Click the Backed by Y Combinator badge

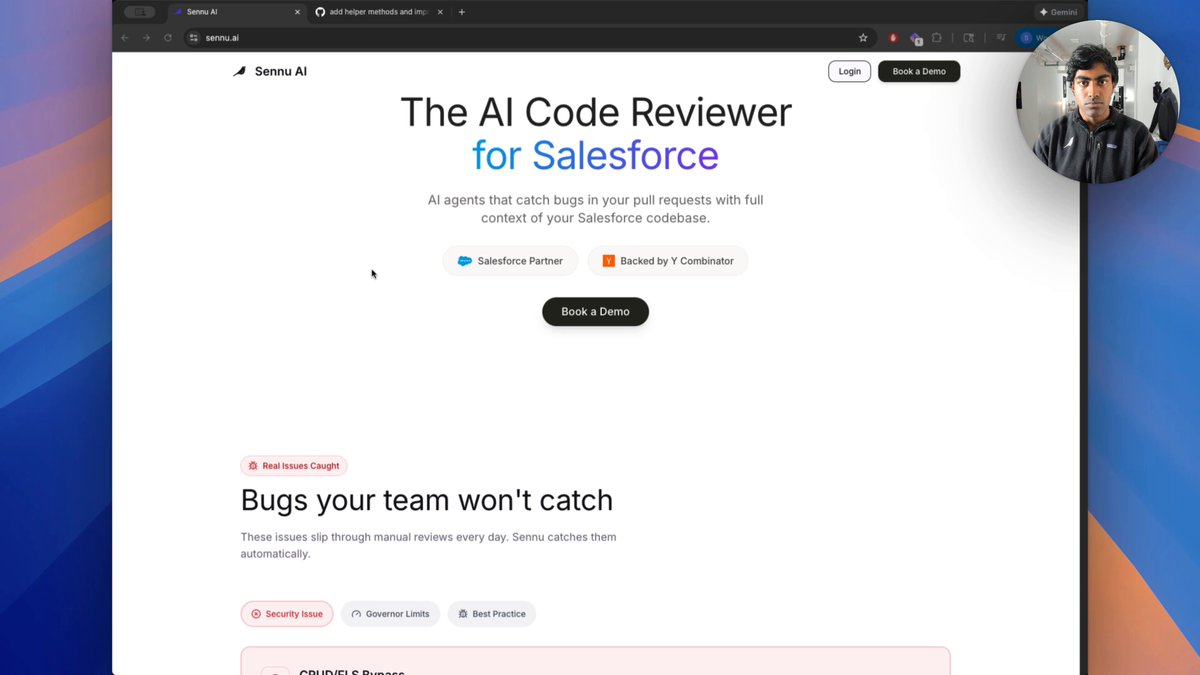(x=668, y=261)
